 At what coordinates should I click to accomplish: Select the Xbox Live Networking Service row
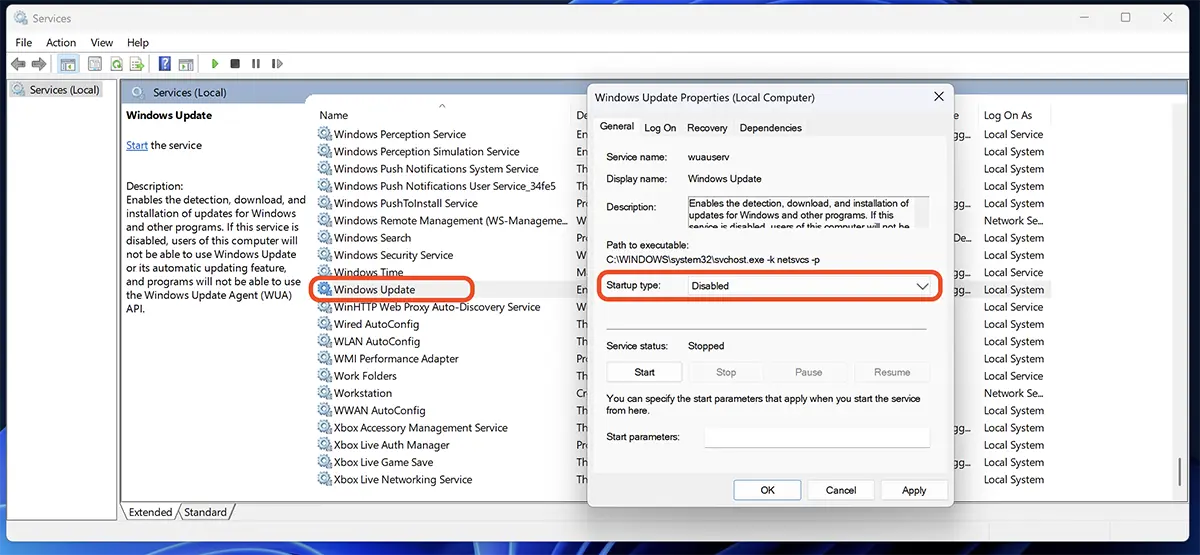pyautogui.click(x=403, y=479)
